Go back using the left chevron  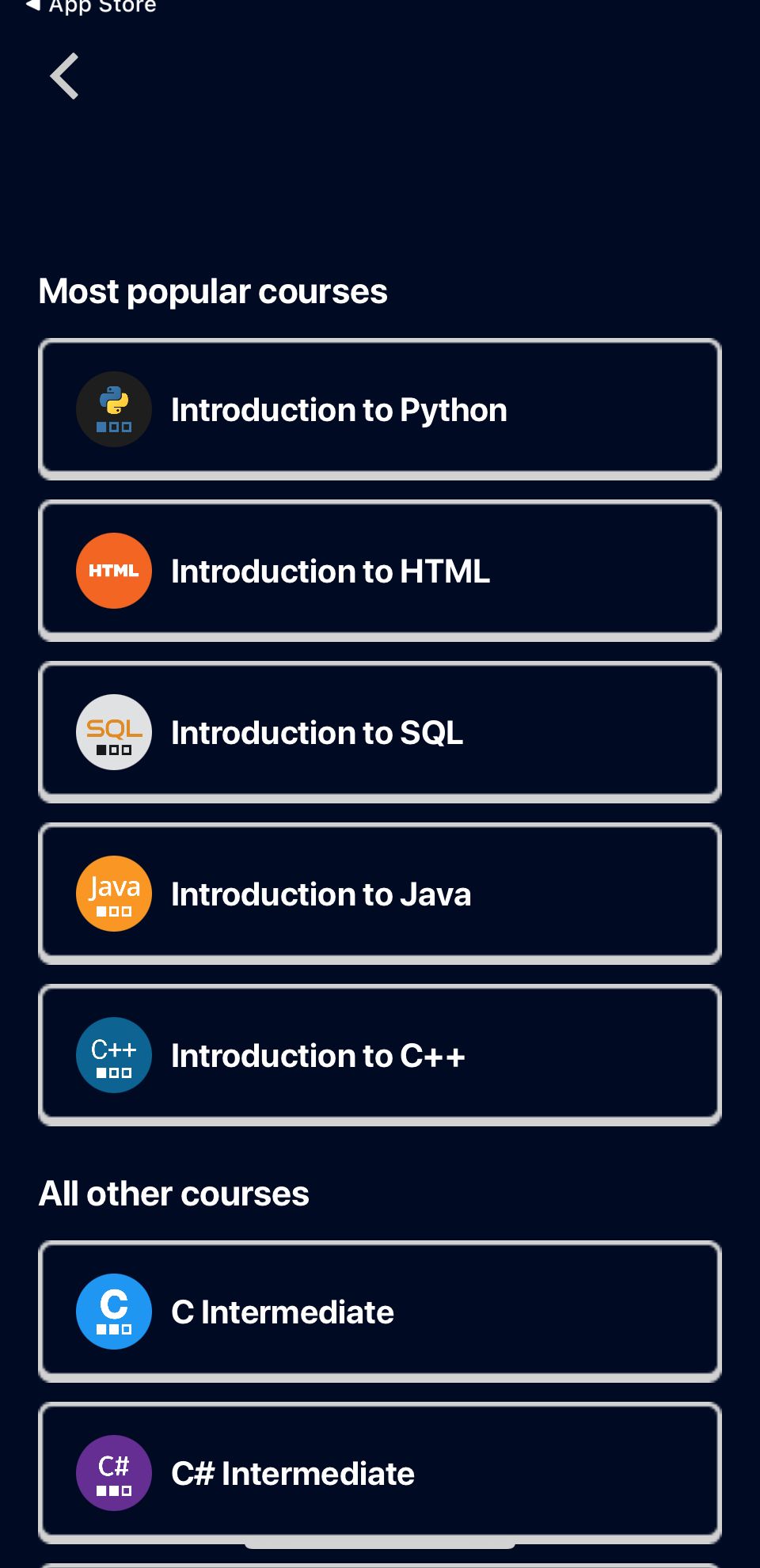[65, 76]
